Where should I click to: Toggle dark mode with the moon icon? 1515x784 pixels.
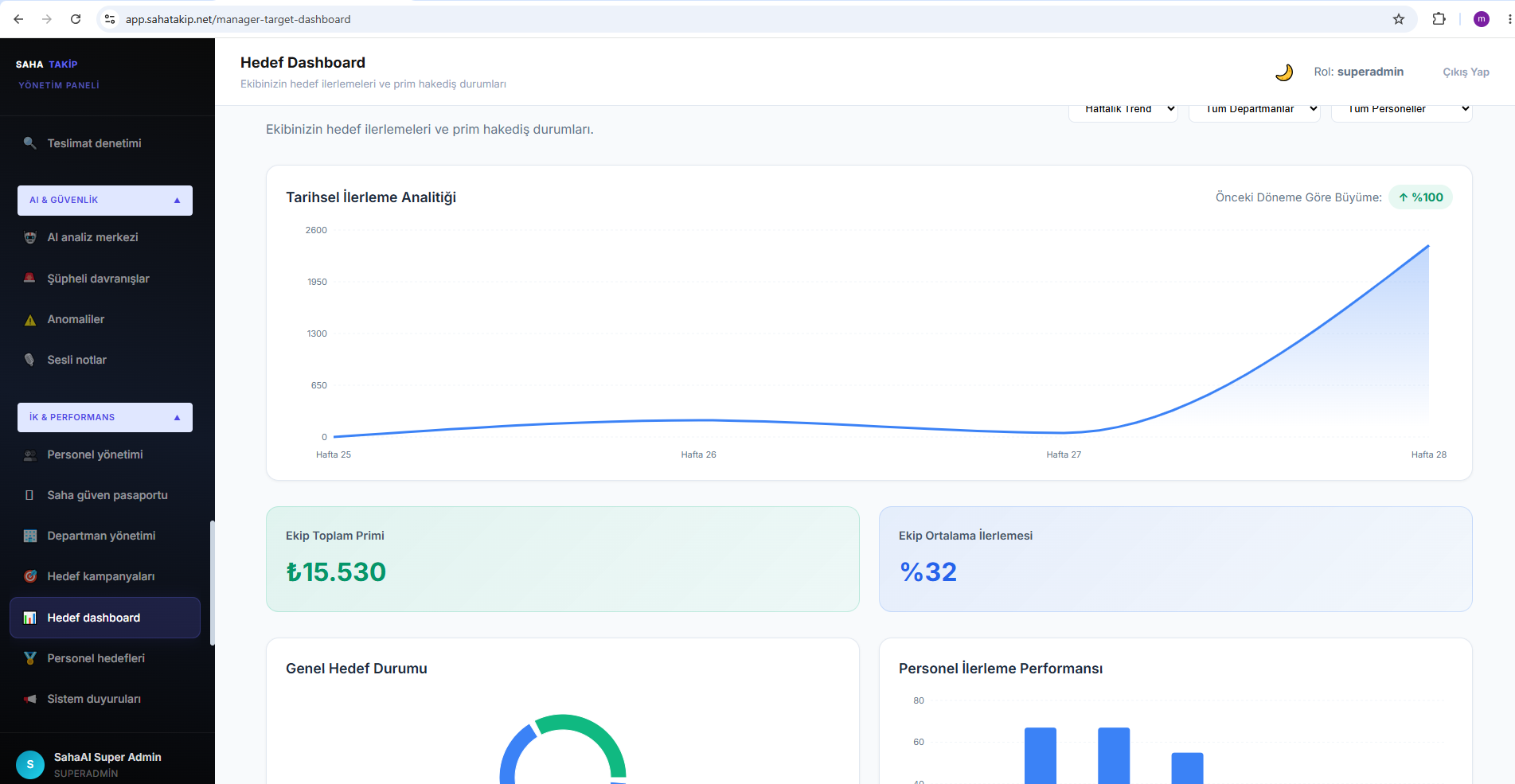[x=1283, y=72]
